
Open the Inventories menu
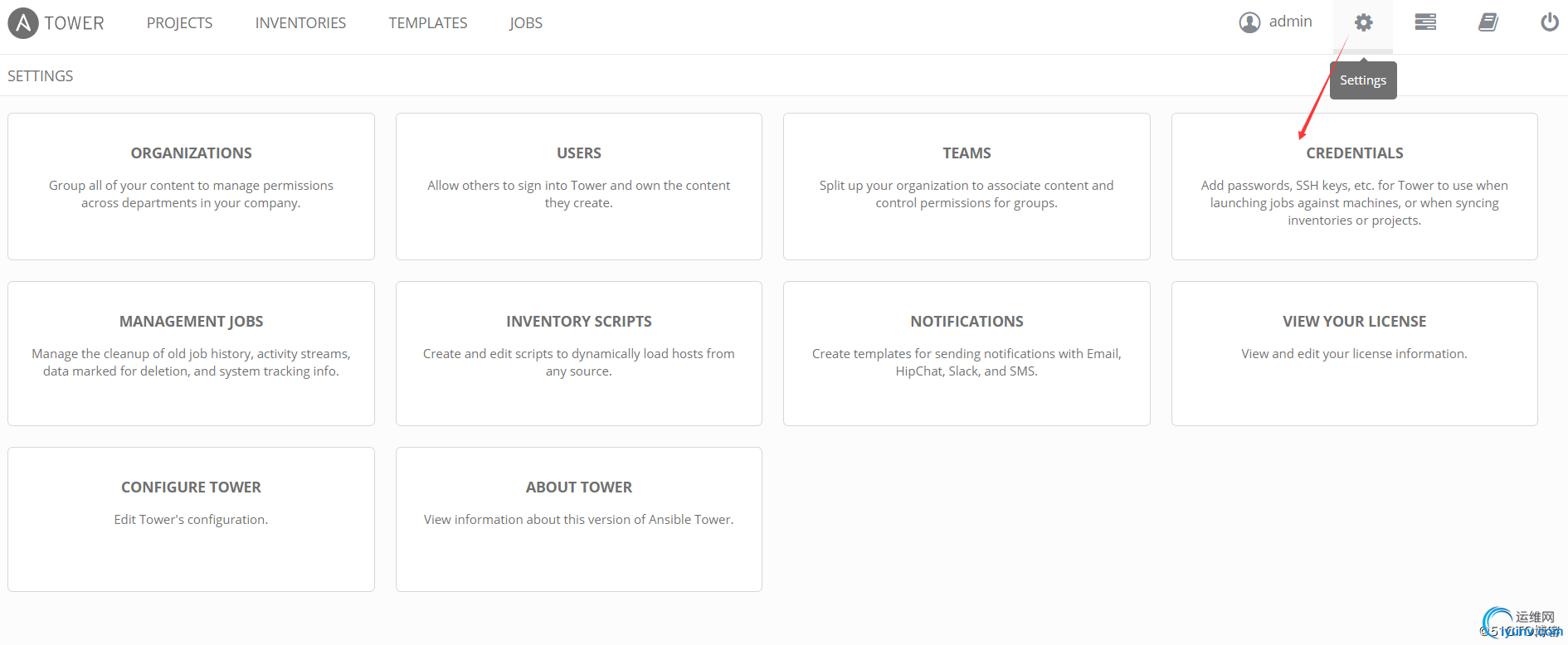300,23
